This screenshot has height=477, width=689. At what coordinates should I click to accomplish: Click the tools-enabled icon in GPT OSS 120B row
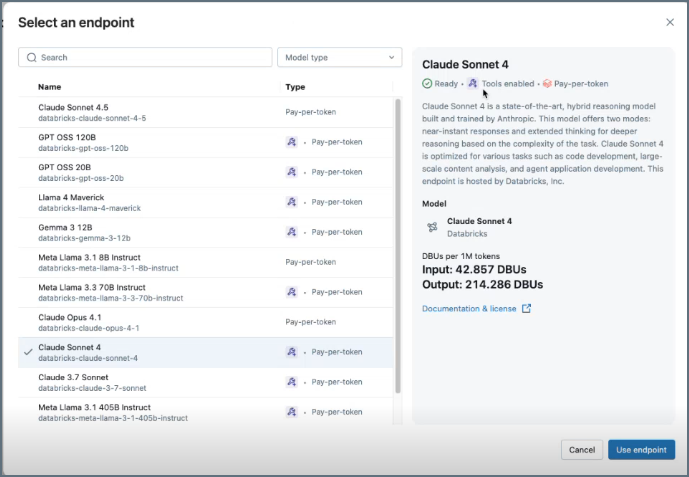(292, 142)
